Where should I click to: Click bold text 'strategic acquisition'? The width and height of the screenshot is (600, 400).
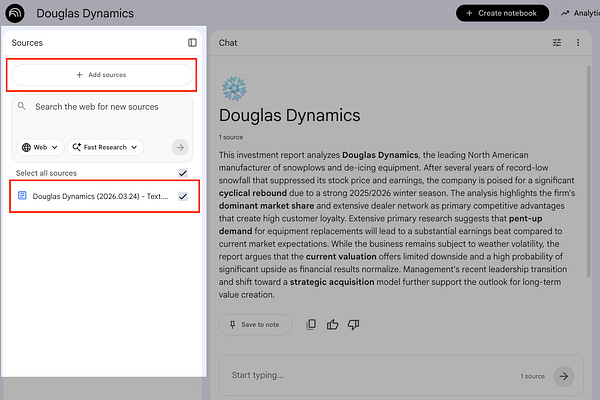pyautogui.click(x=332, y=282)
